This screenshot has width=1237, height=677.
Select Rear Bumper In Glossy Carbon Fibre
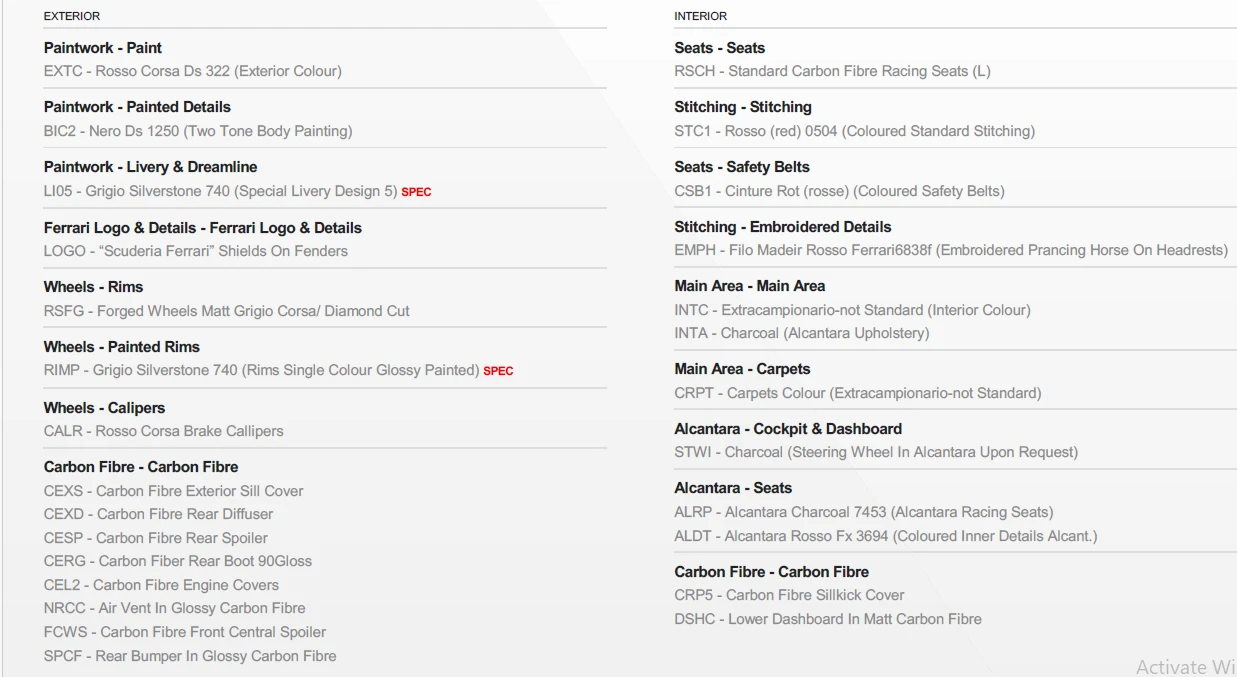coord(190,656)
